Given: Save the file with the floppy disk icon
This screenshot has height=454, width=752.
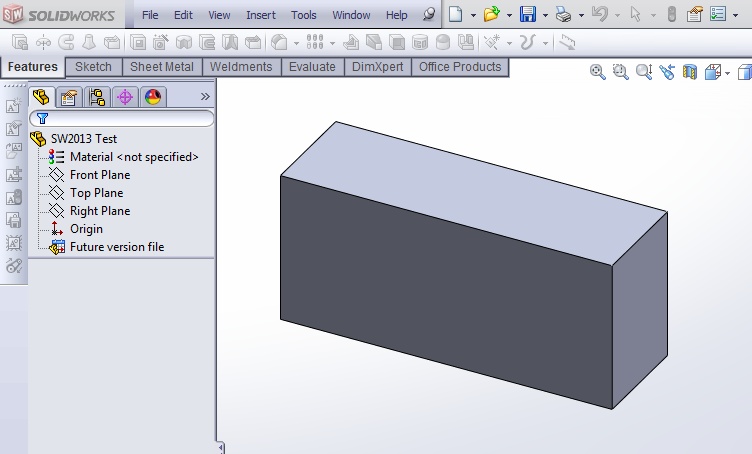Looking at the screenshot, I should pos(528,14).
